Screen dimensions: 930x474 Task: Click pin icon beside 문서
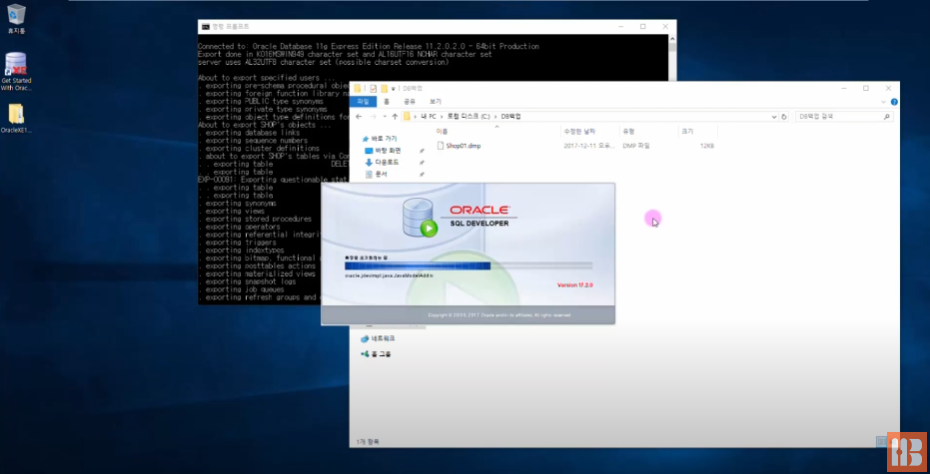point(421,174)
